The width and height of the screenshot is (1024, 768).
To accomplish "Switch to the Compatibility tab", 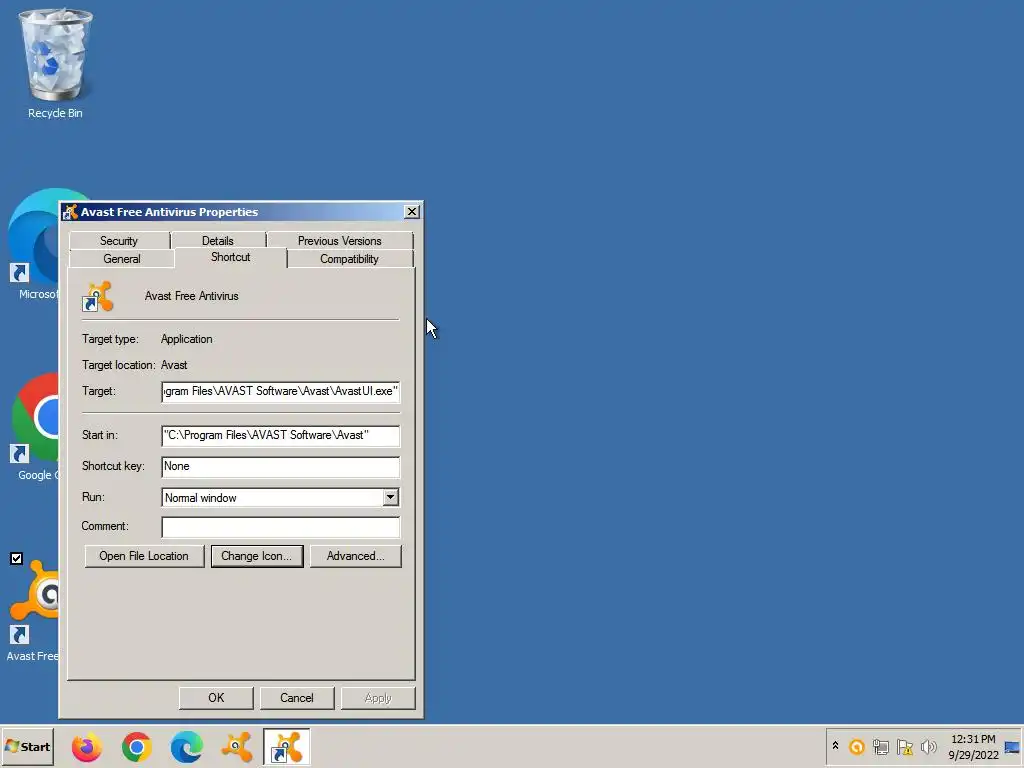I will tap(349, 259).
